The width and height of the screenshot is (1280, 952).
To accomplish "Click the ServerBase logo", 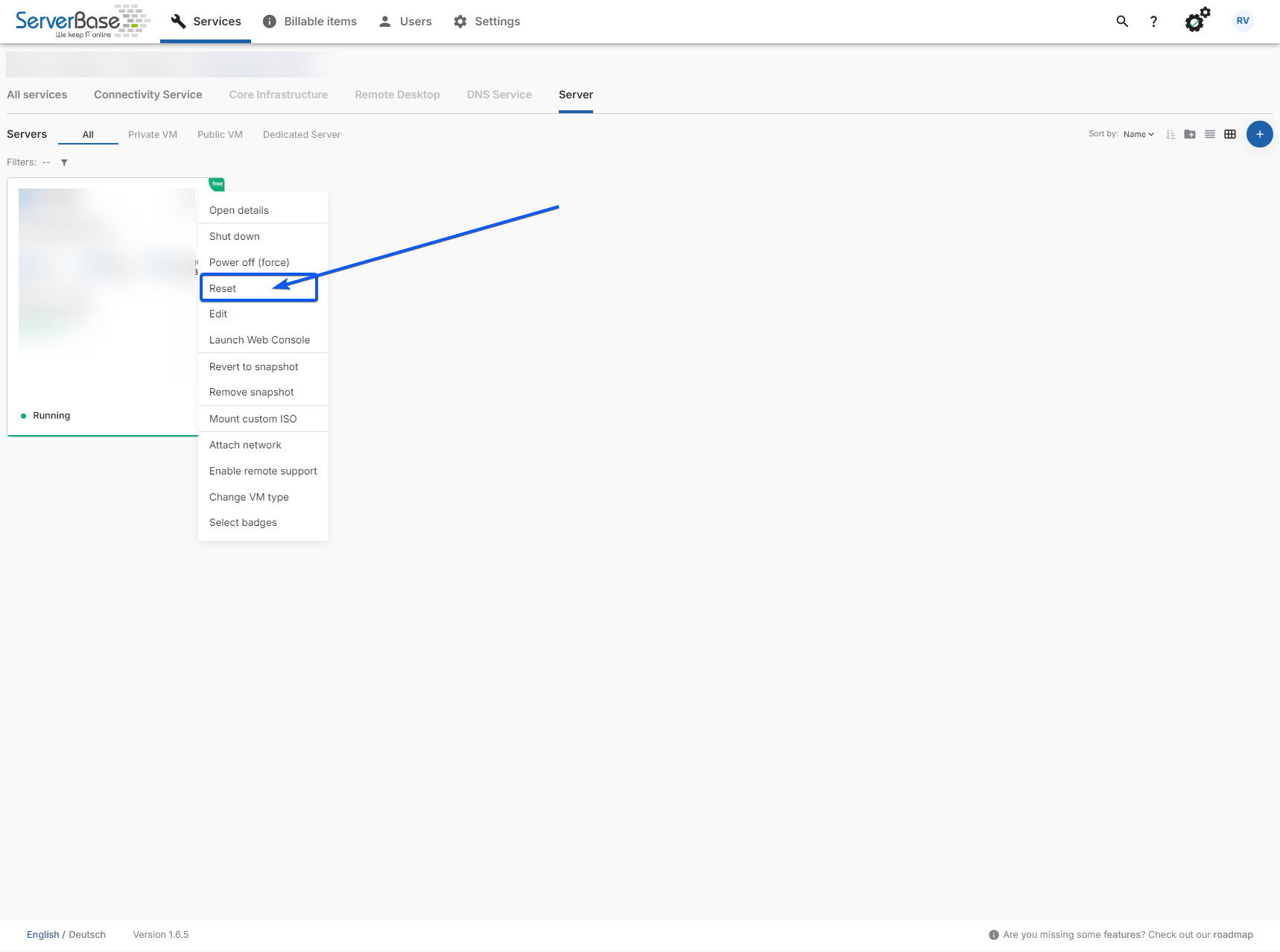I will pos(82,22).
